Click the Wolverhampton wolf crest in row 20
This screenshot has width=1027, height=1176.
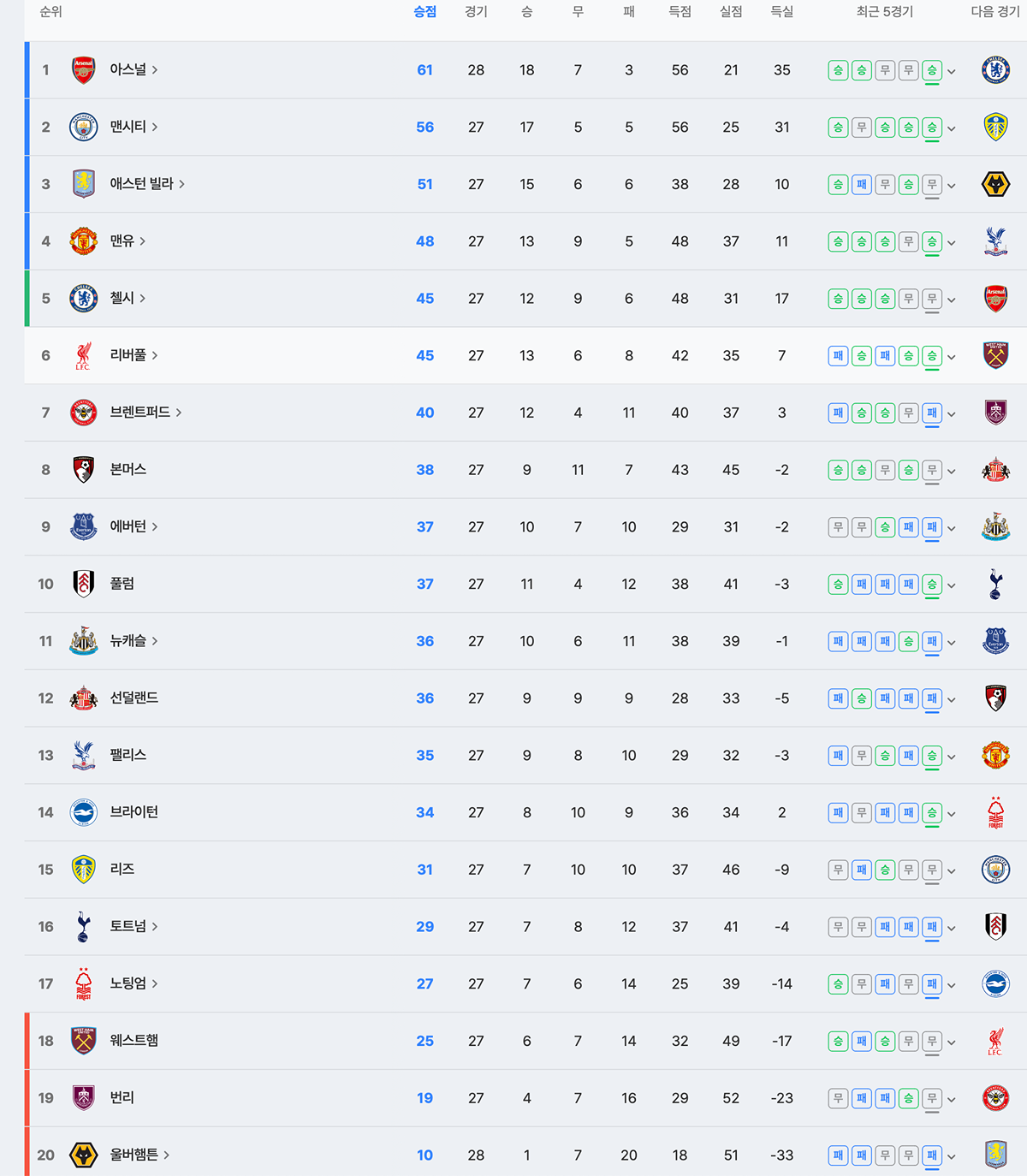(83, 1155)
